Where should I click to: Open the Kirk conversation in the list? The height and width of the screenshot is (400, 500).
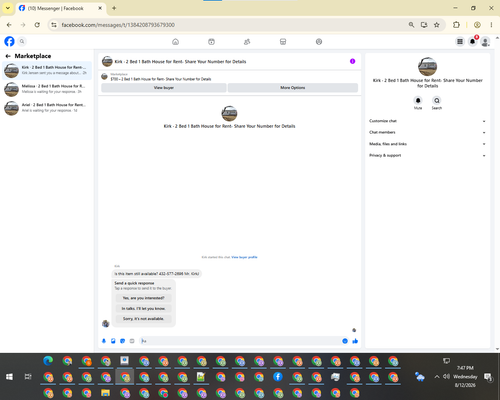click(x=47, y=70)
